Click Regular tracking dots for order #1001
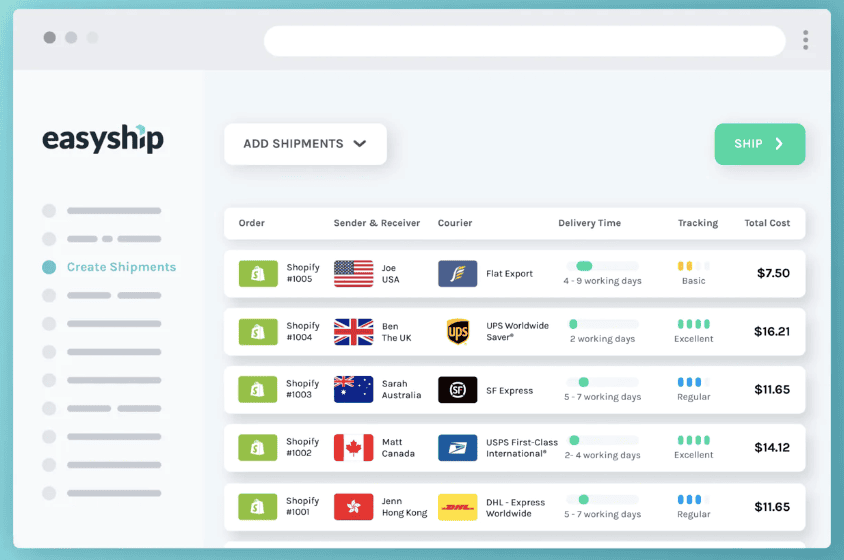 (x=693, y=499)
